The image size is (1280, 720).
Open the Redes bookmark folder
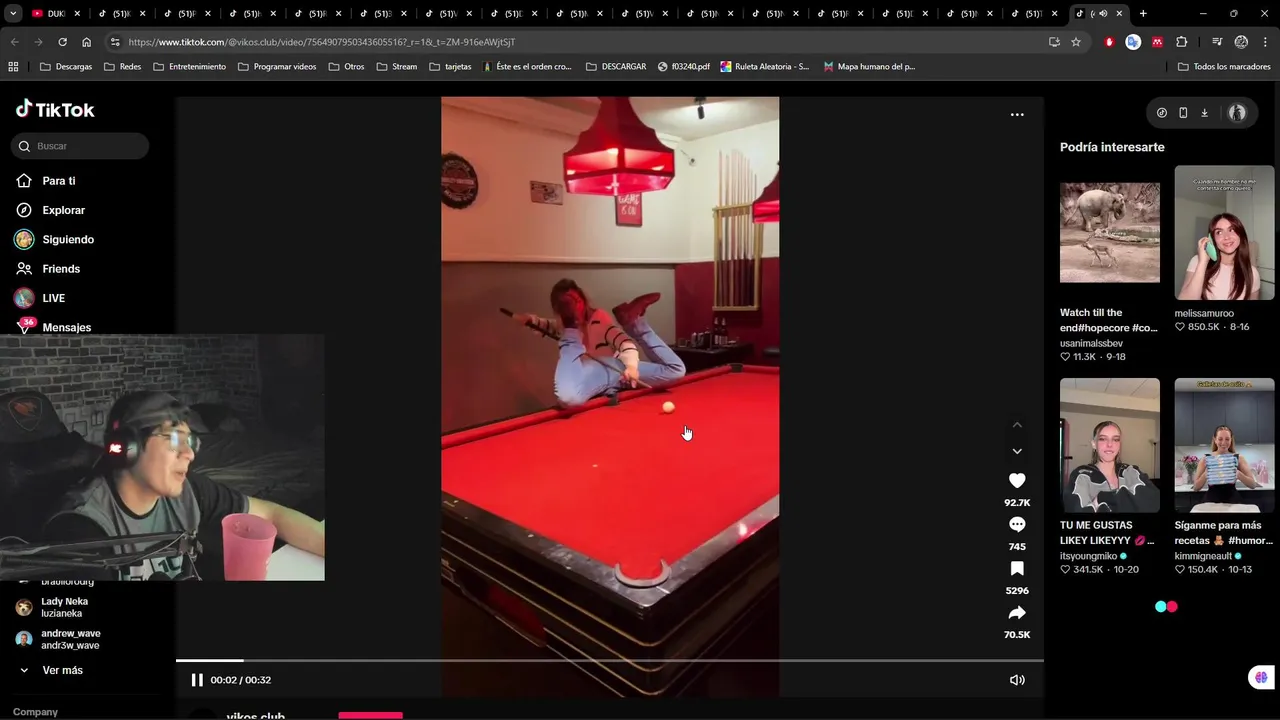[122, 67]
